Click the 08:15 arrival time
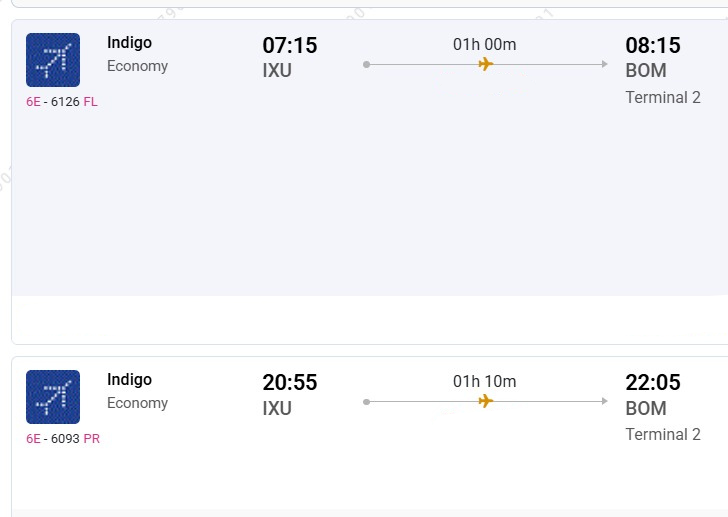Image resolution: width=728 pixels, height=517 pixels. point(652,45)
